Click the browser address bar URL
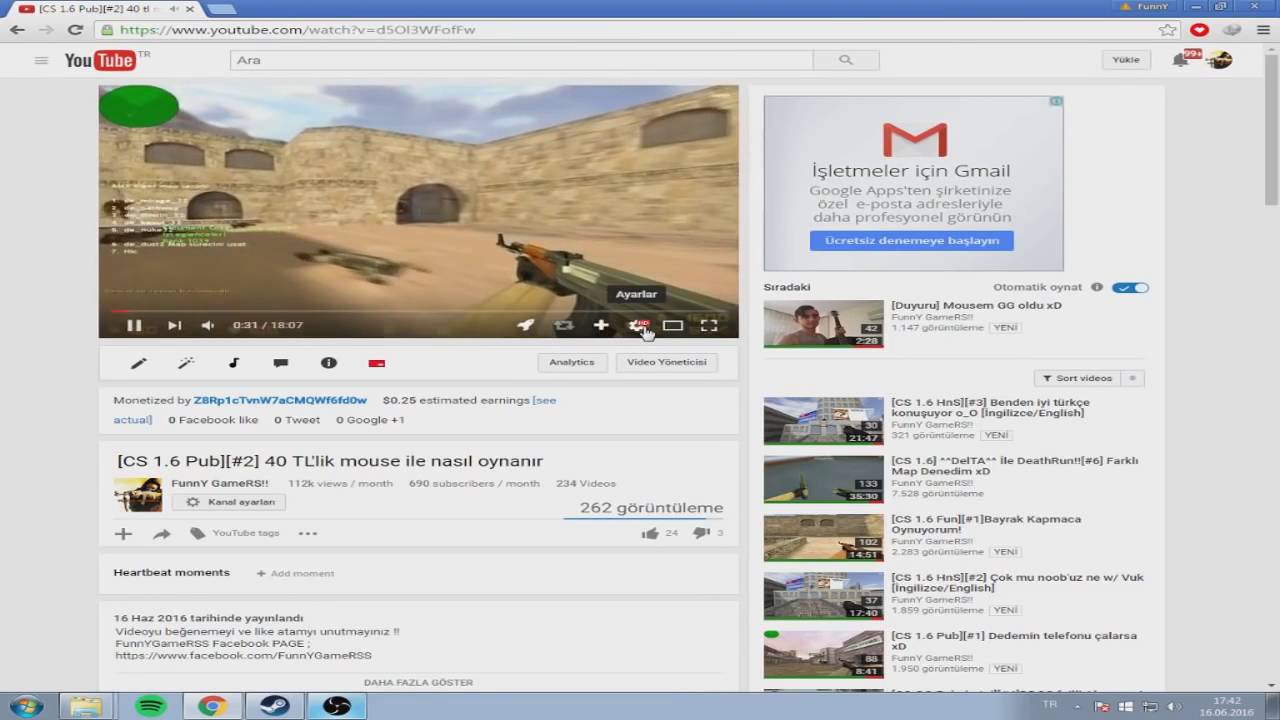The width and height of the screenshot is (1280, 720). 298,30
